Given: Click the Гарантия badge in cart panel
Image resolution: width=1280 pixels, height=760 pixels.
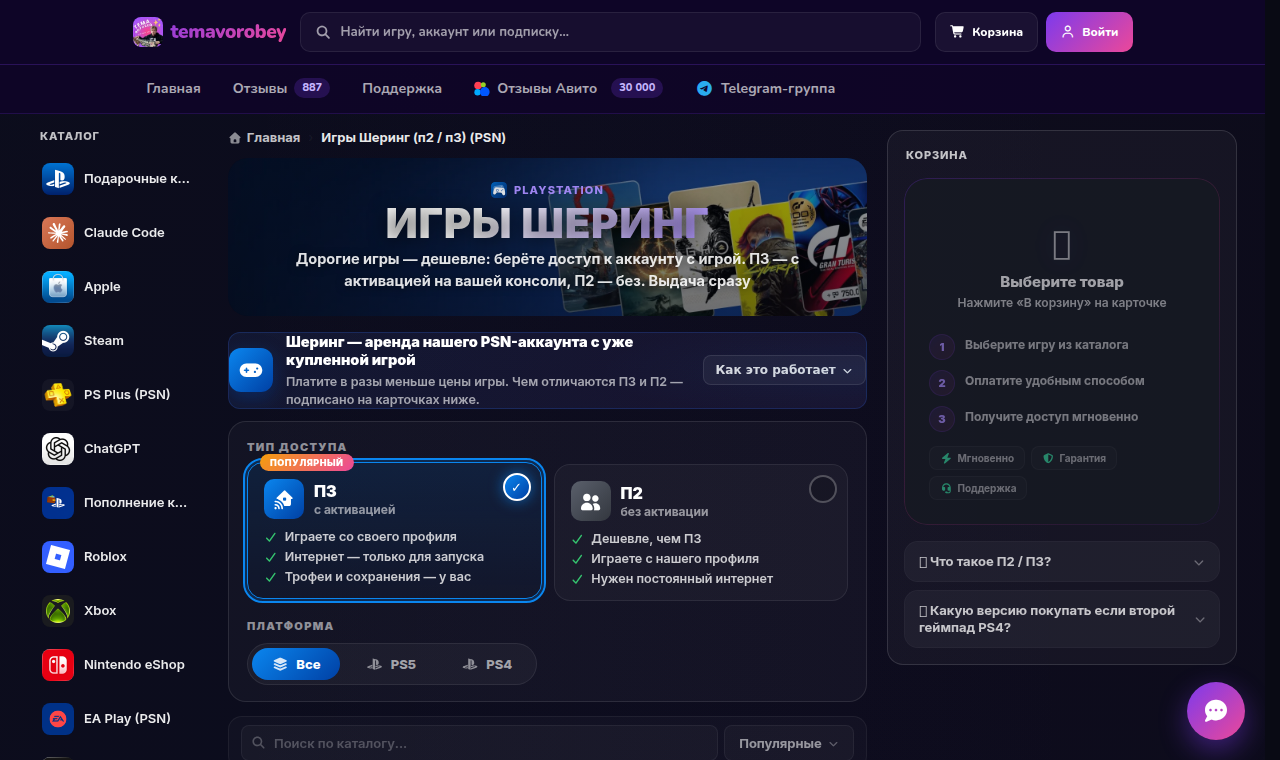Looking at the screenshot, I should click(1074, 458).
